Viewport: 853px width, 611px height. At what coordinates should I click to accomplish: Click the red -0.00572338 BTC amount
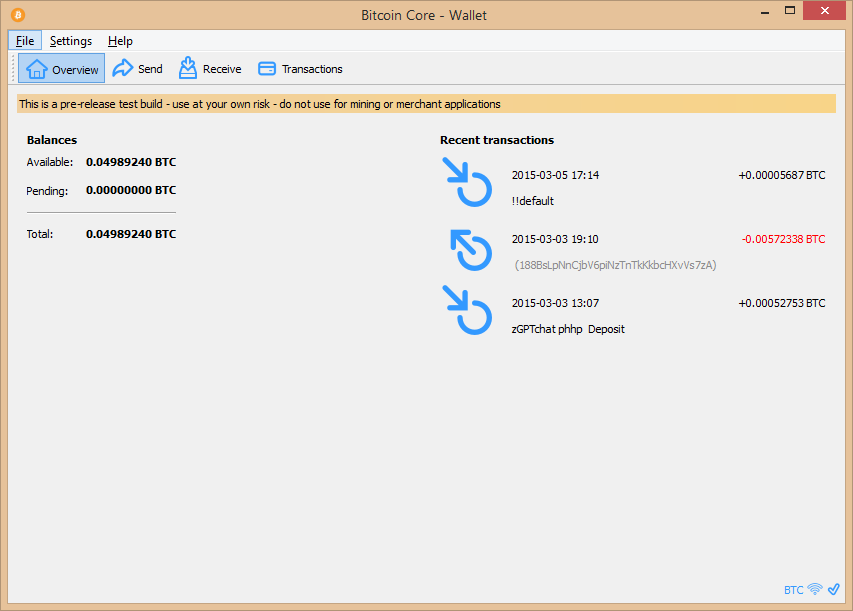tap(783, 239)
